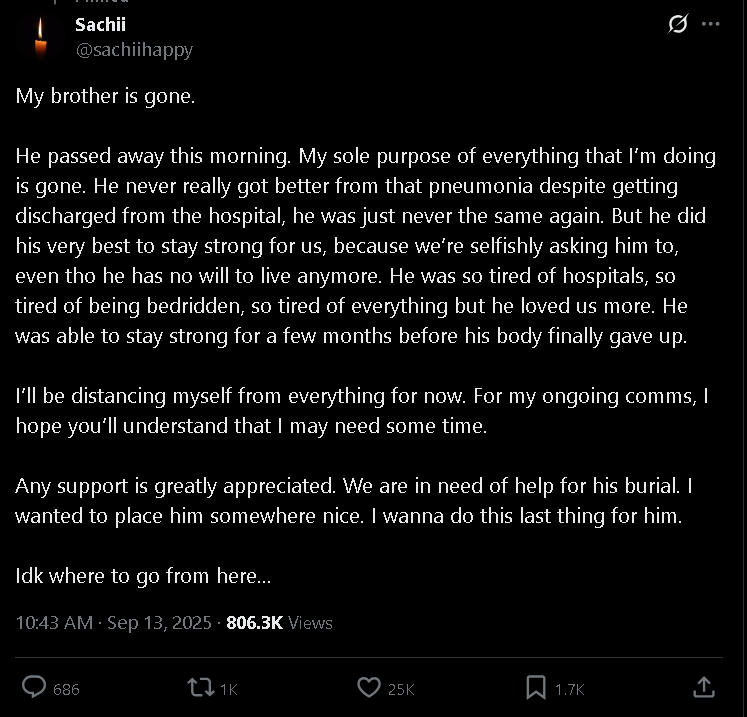Click the paragraph mentioning ongoing comms
The width and height of the screenshot is (747, 717).
pos(361,411)
